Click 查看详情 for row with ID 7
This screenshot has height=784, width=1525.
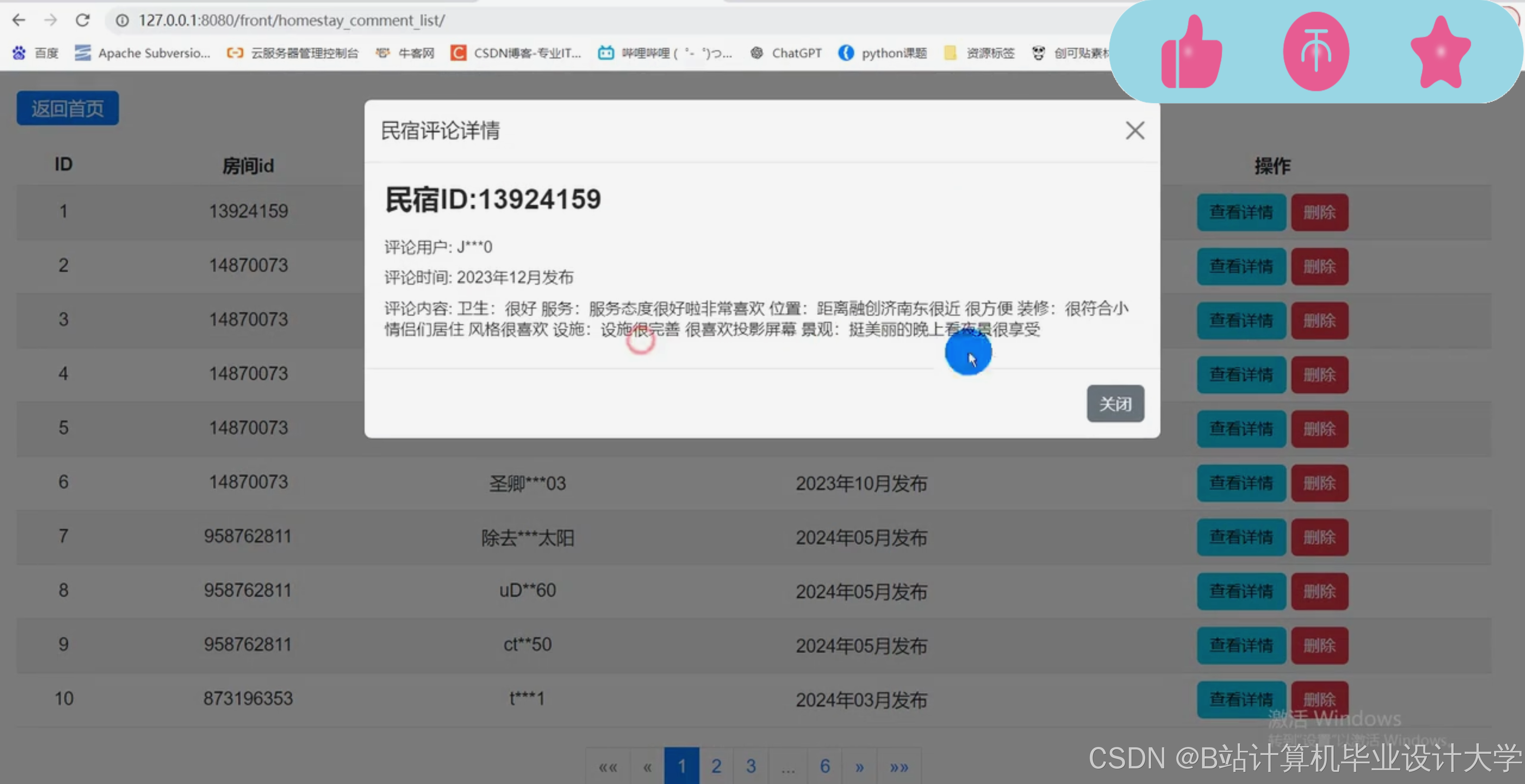coord(1241,537)
